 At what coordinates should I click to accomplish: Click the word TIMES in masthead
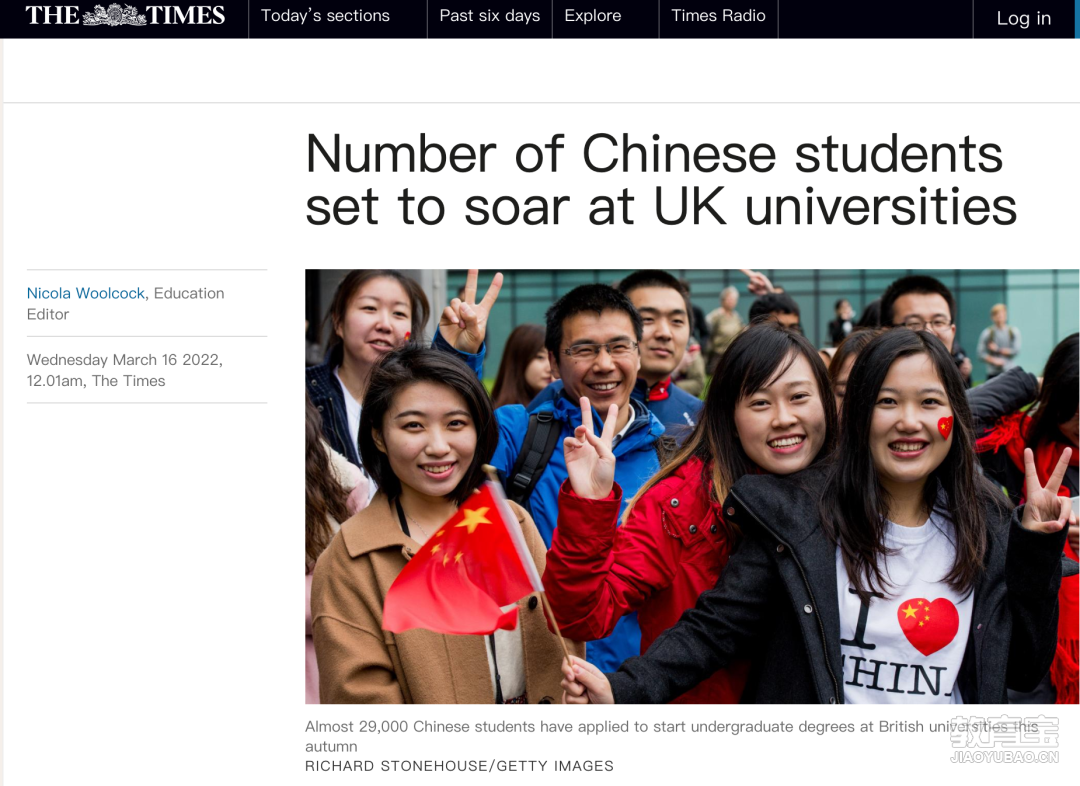186,15
